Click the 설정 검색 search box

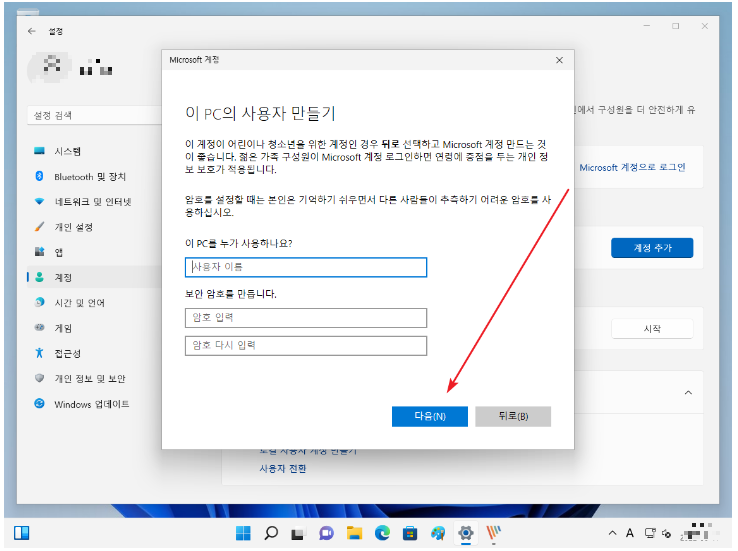[94, 115]
